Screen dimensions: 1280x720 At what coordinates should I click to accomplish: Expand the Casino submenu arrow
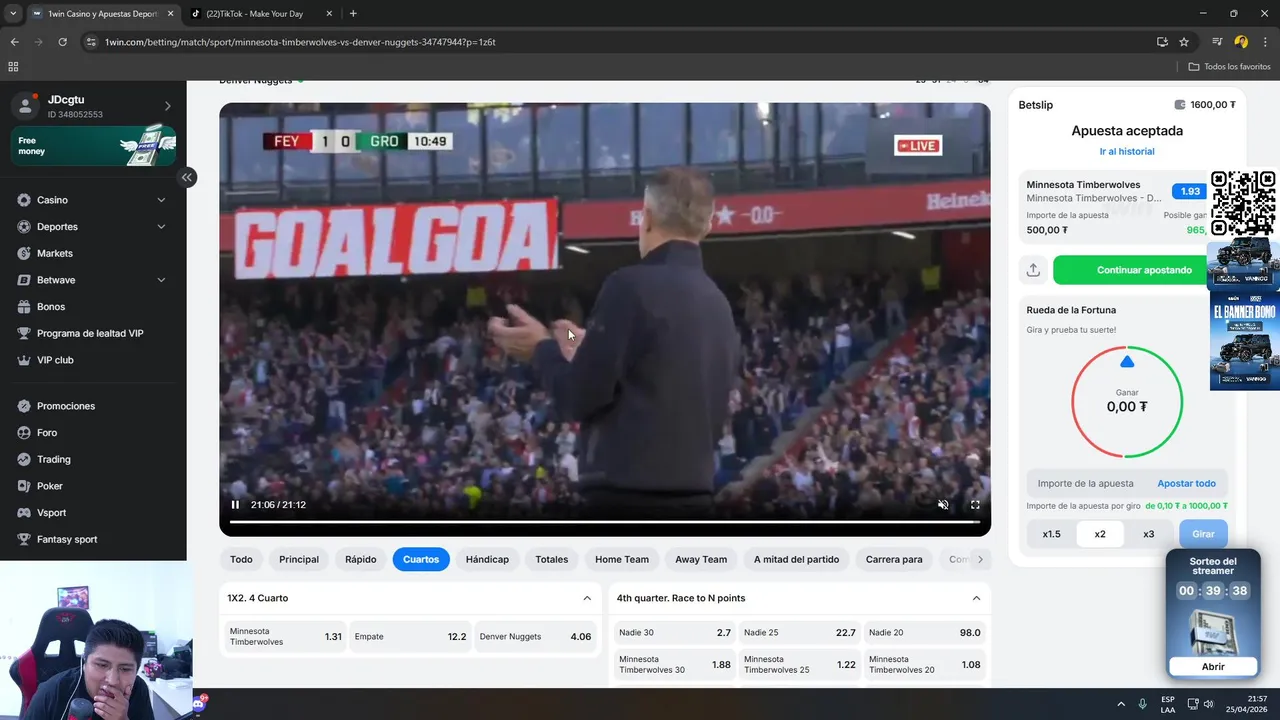point(161,200)
